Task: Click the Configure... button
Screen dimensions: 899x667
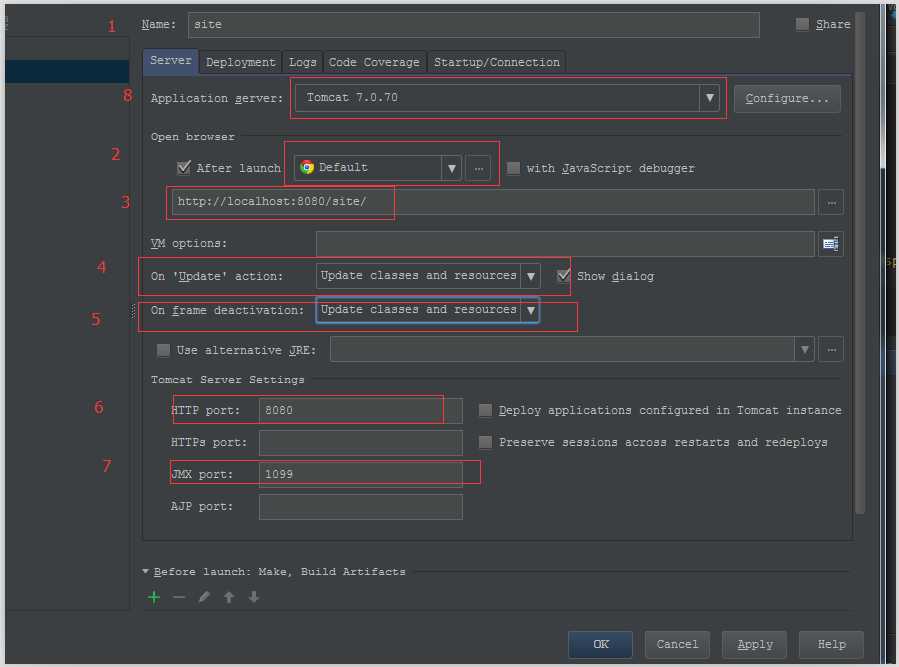Action: 787,99
